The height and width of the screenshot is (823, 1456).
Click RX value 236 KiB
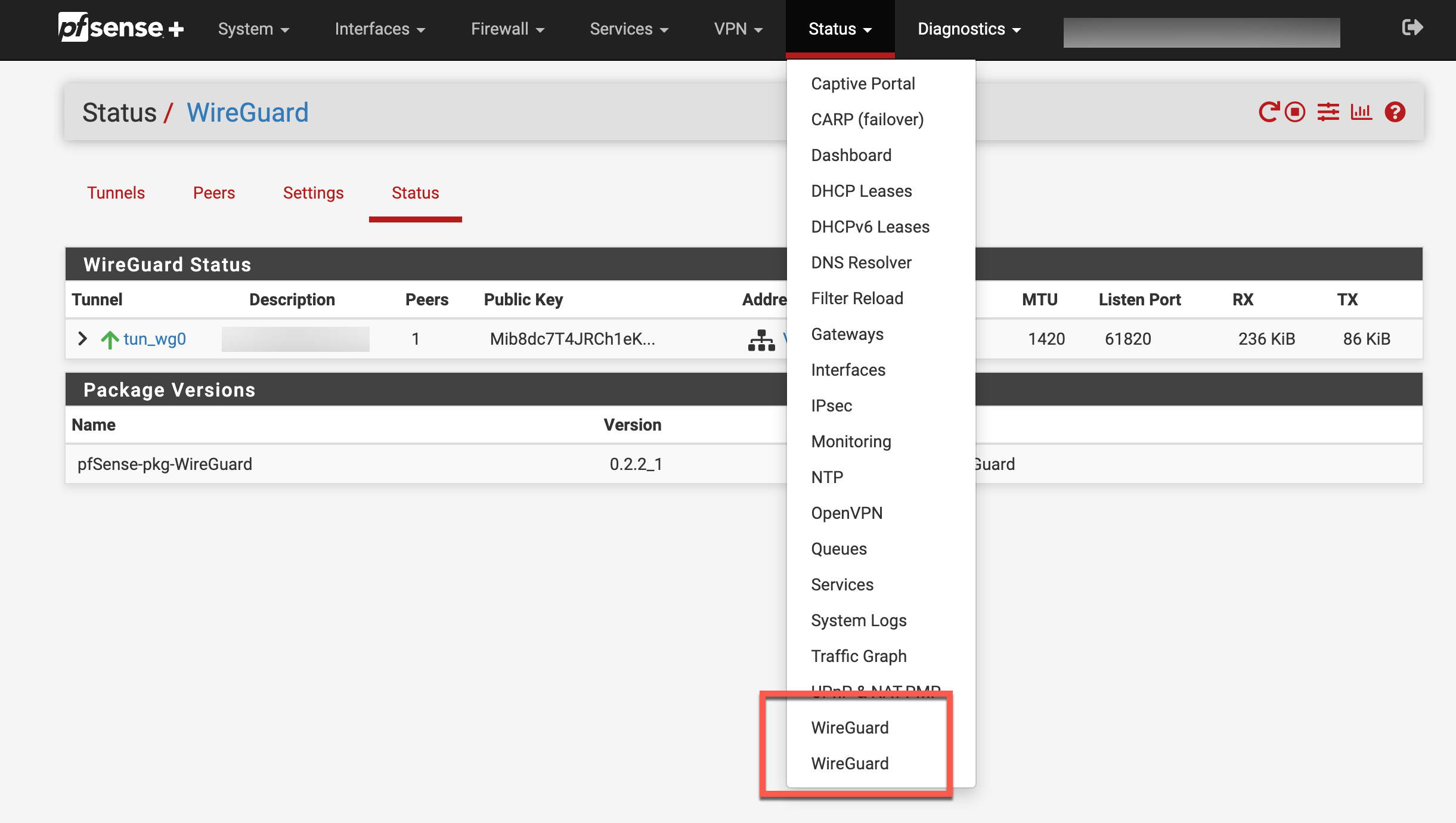(1266, 339)
